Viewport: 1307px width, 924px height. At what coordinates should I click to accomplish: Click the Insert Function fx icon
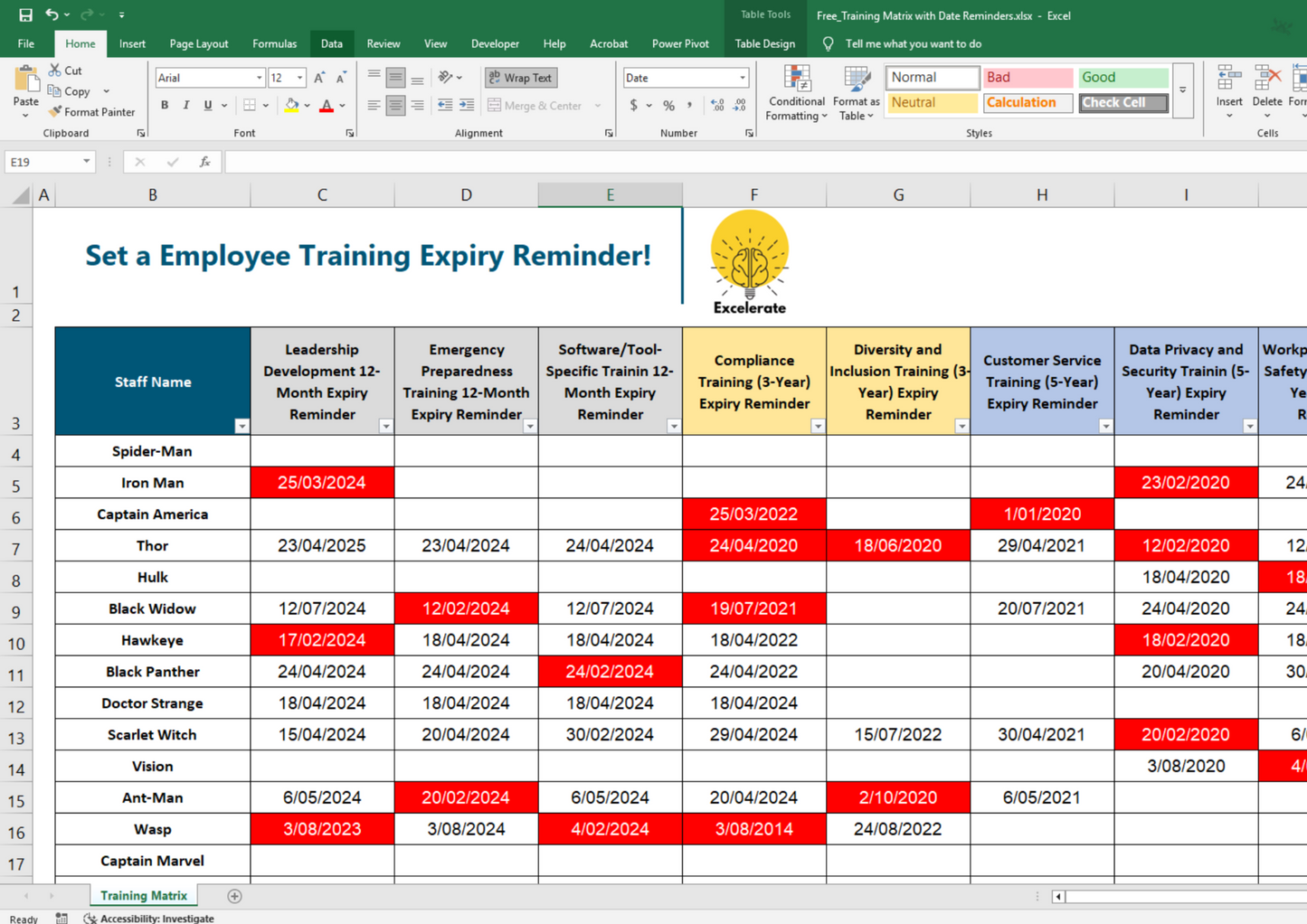[x=205, y=162]
